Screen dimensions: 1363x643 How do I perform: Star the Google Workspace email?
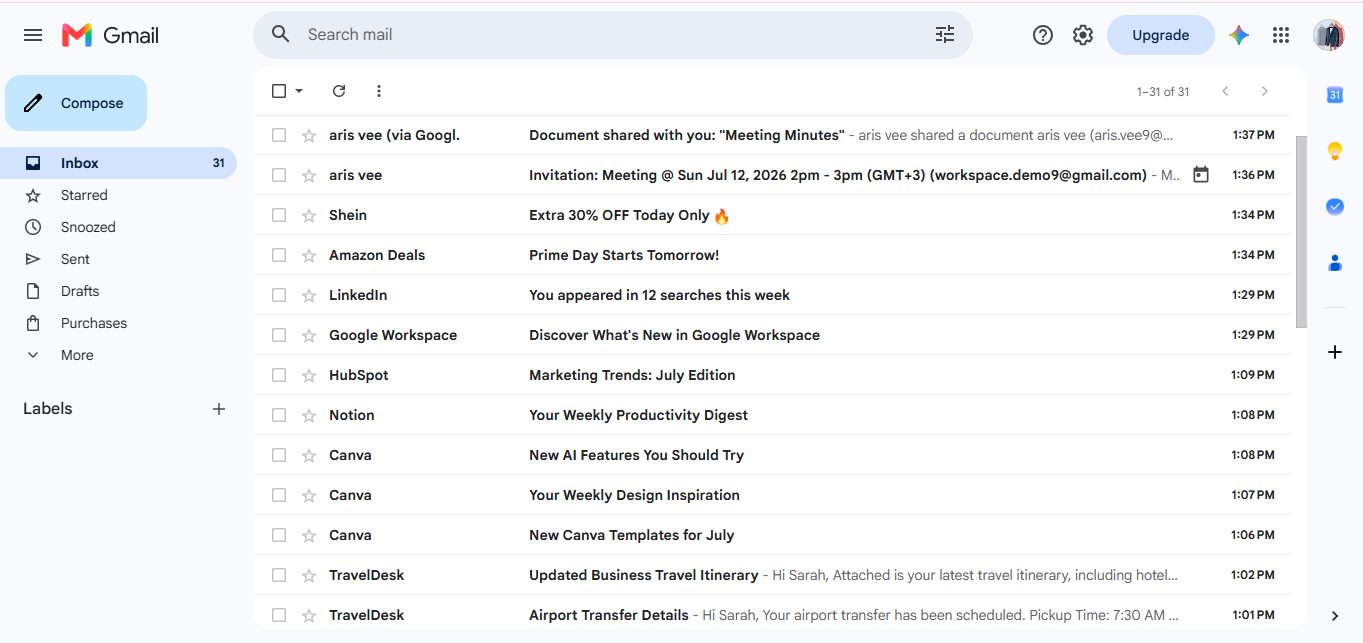click(309, 335)
